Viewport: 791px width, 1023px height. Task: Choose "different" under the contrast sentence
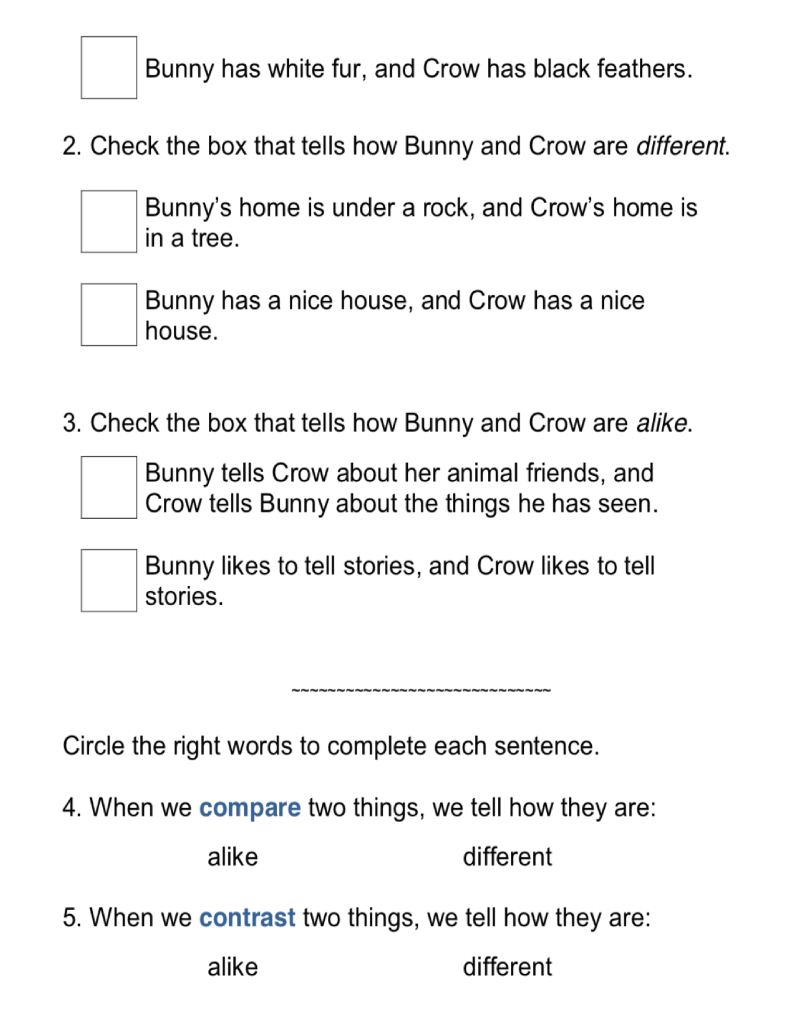(x=507, y=967)
